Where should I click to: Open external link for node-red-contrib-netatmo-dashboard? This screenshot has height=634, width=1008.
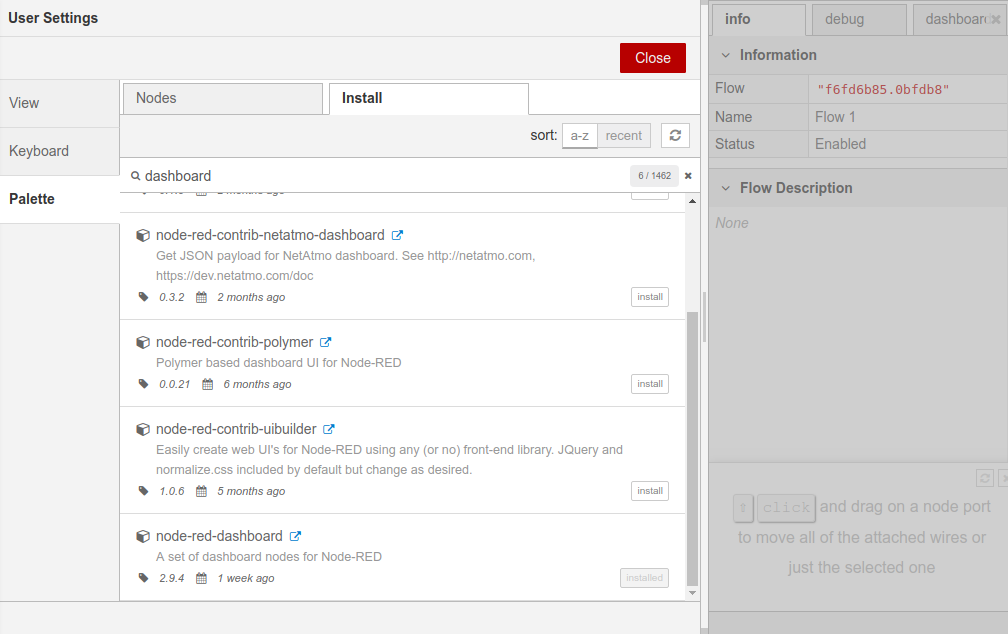(x=397, y=235)
